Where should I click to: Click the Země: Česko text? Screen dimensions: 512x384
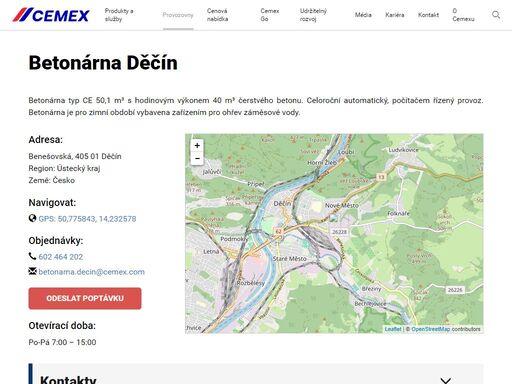(52, 180)
